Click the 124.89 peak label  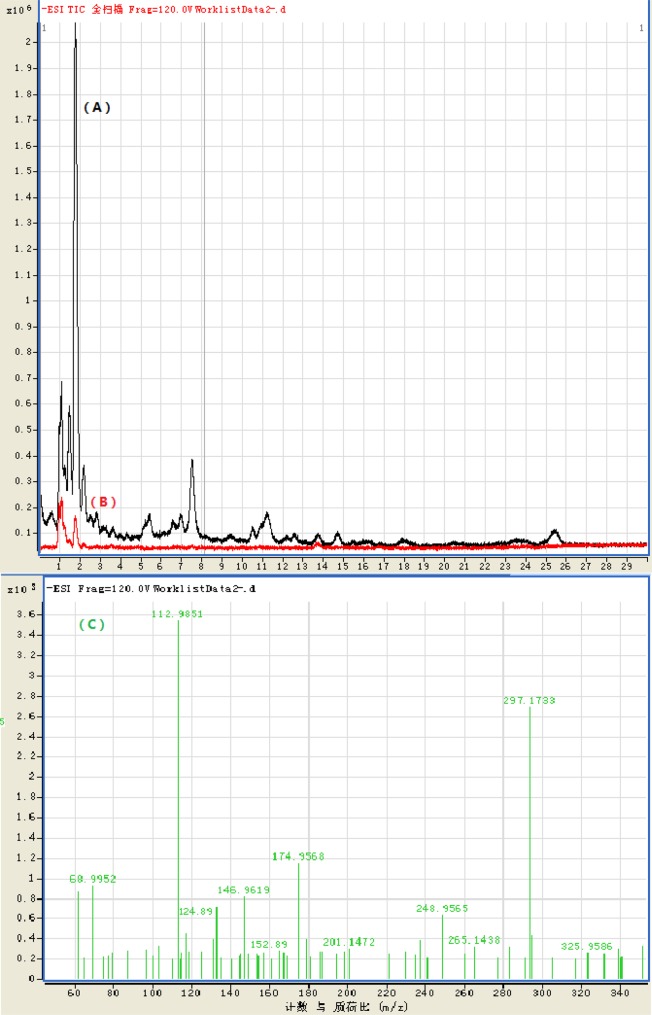pyautogui.click(x=196, y=911)
